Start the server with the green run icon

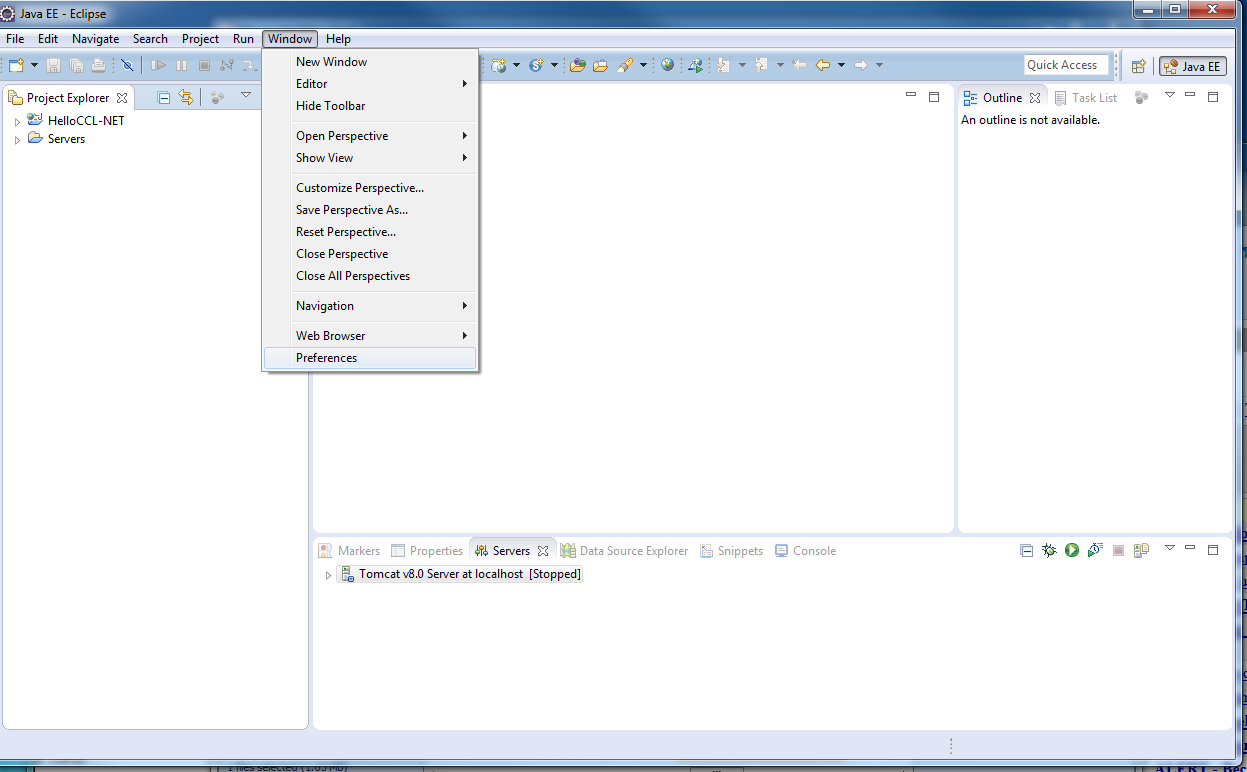[1071, 550]
